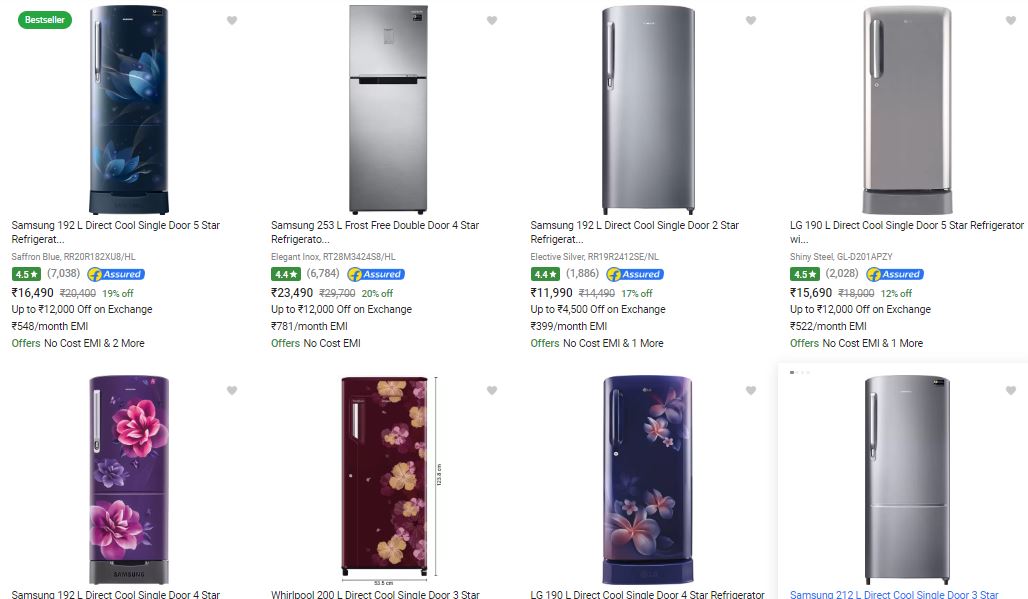
Task: Click heart icon on blue floral LG refrigerator
Action: pyautogui.click(x=751, y=391)
